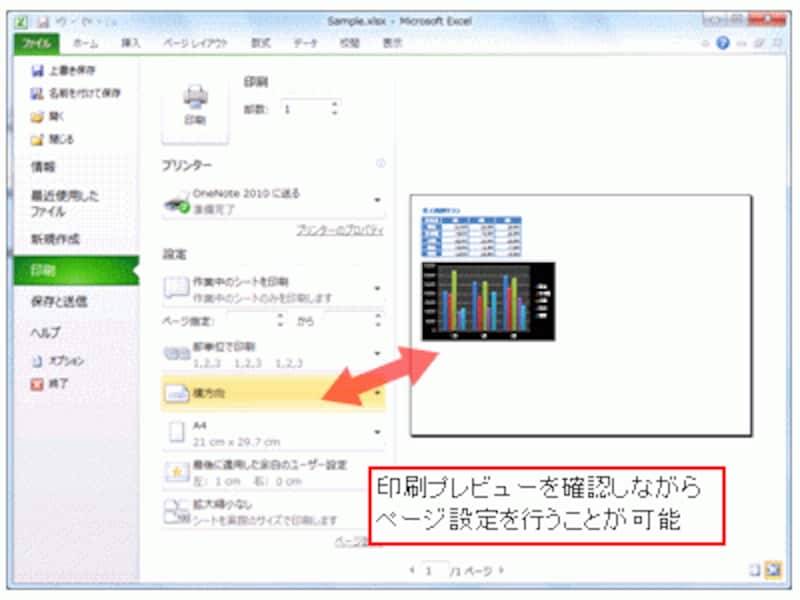
Task: Click the landscape page icon beside 横方向
Action: coord(177,393)
